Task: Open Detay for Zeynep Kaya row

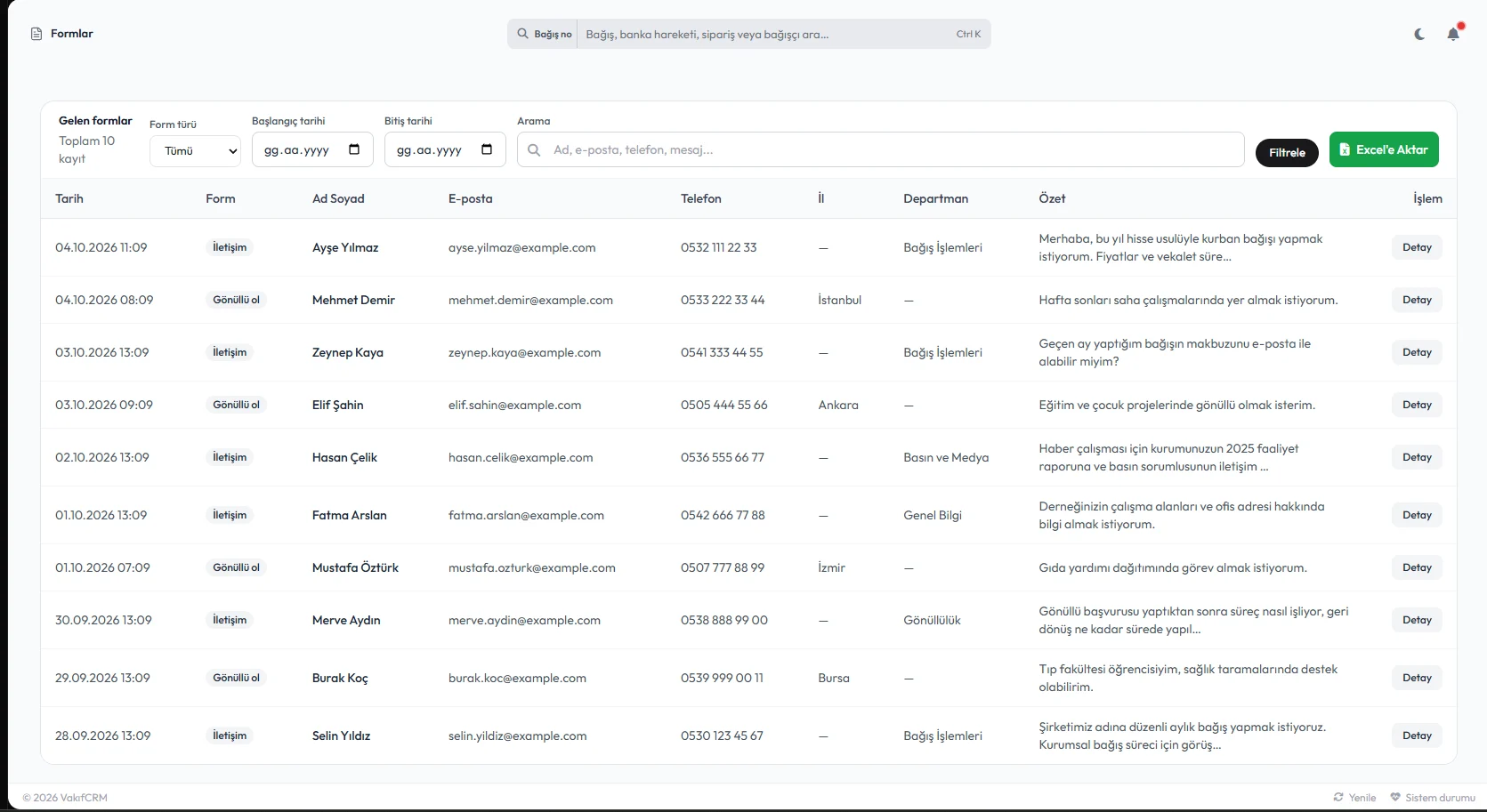Action: click(1417, 352)
